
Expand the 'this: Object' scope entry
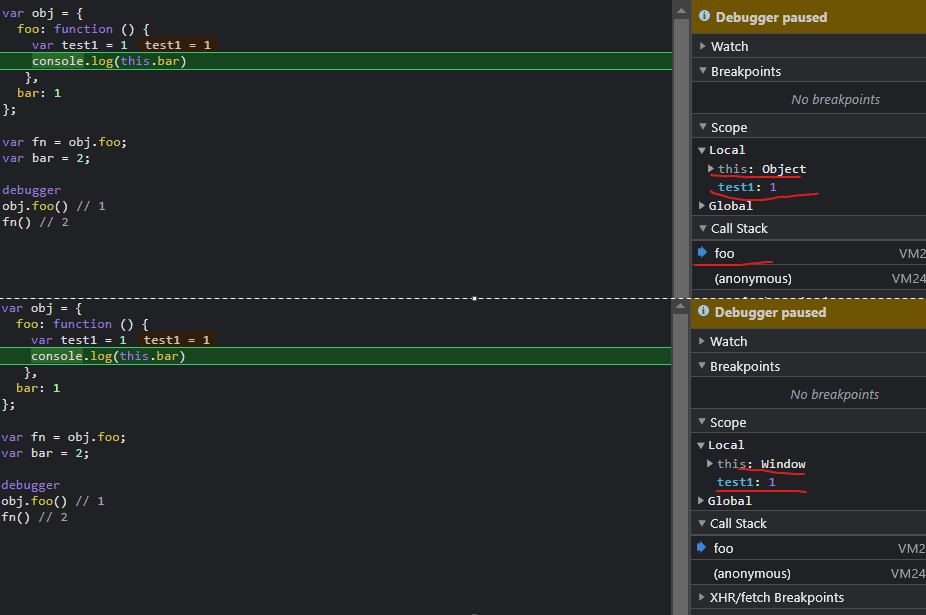coord(711,169)
